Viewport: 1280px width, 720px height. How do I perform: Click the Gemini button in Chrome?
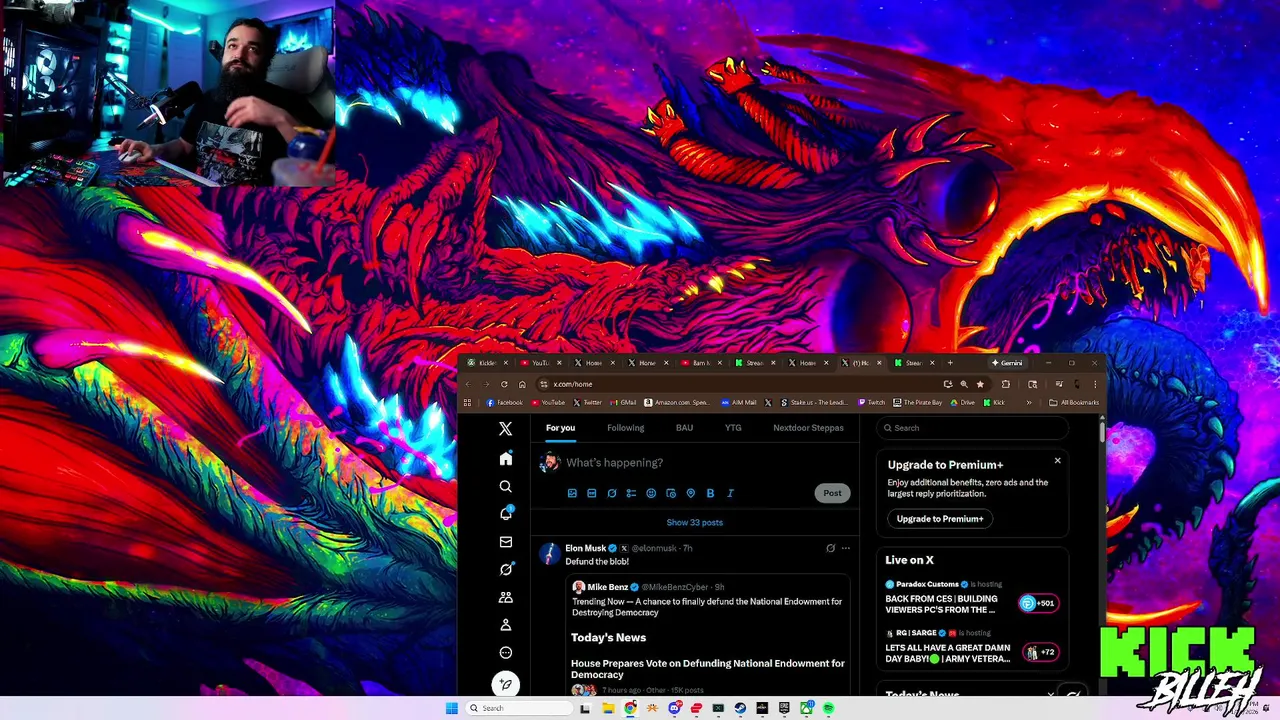(x=1007, y=363)
